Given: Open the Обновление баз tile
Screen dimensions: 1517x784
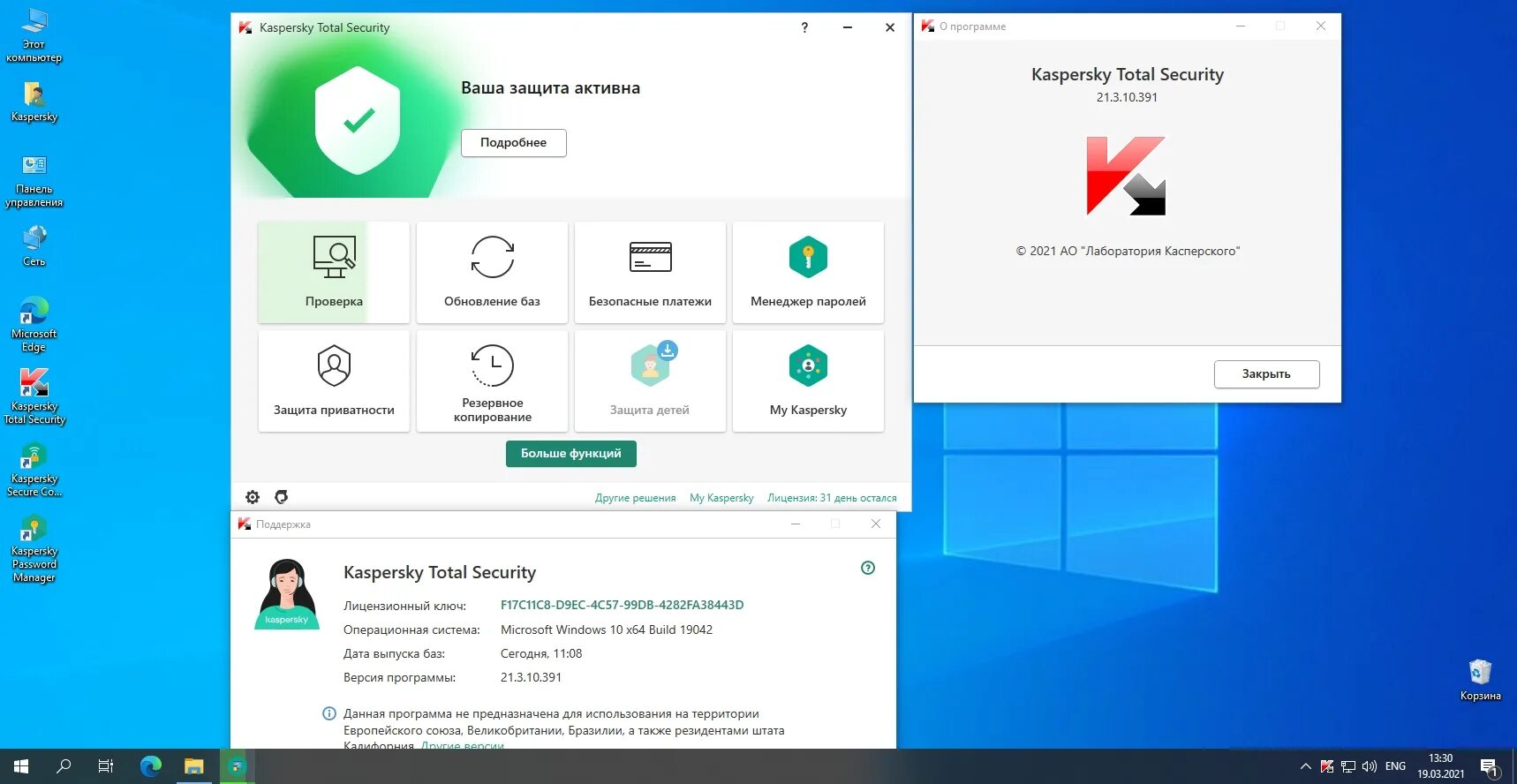Looking at the screenshot, I should [x=492, y=272].
